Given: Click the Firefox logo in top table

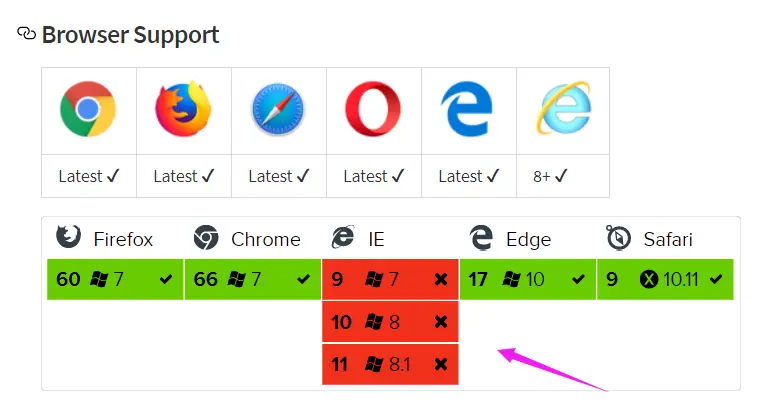Looking at the screenshot, I should click(x=183, y=110).
